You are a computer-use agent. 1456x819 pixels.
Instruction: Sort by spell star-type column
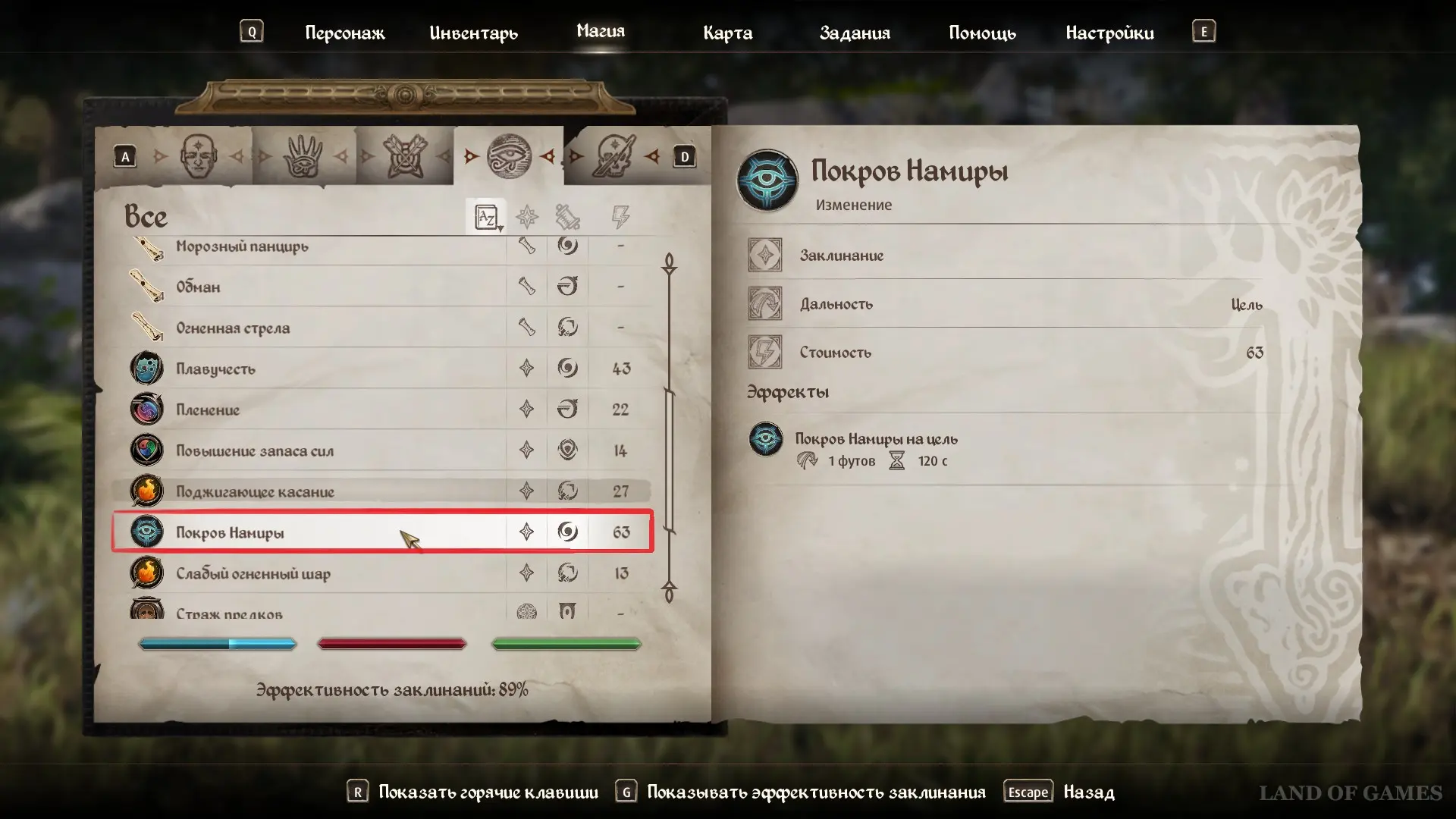point(527,217)
